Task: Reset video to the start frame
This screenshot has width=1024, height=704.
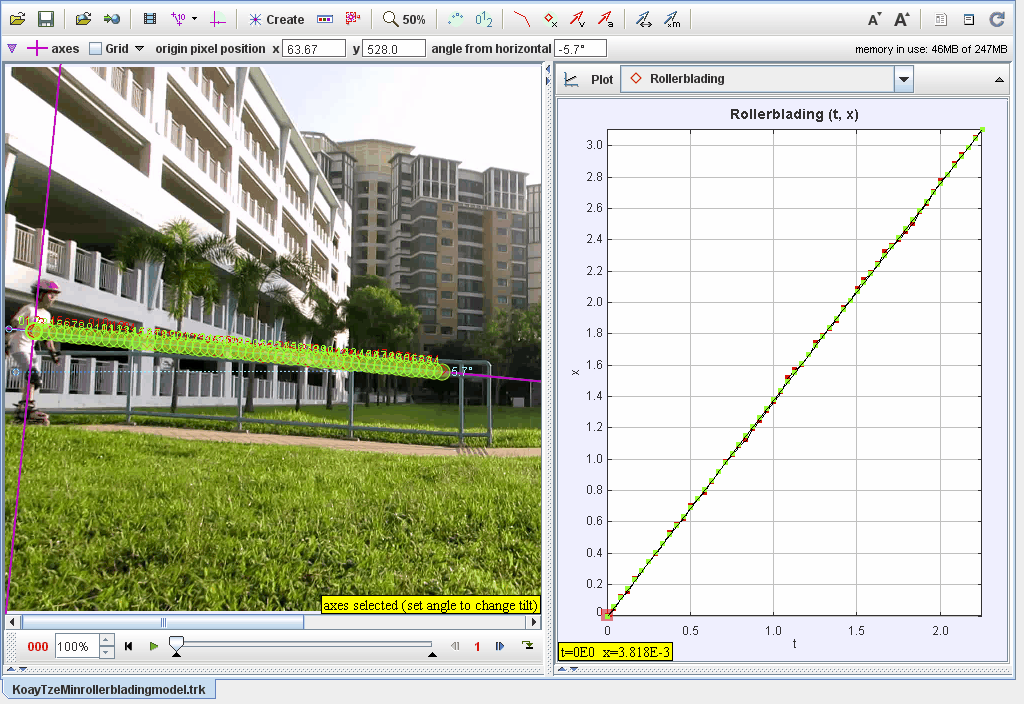Action: 129,647
